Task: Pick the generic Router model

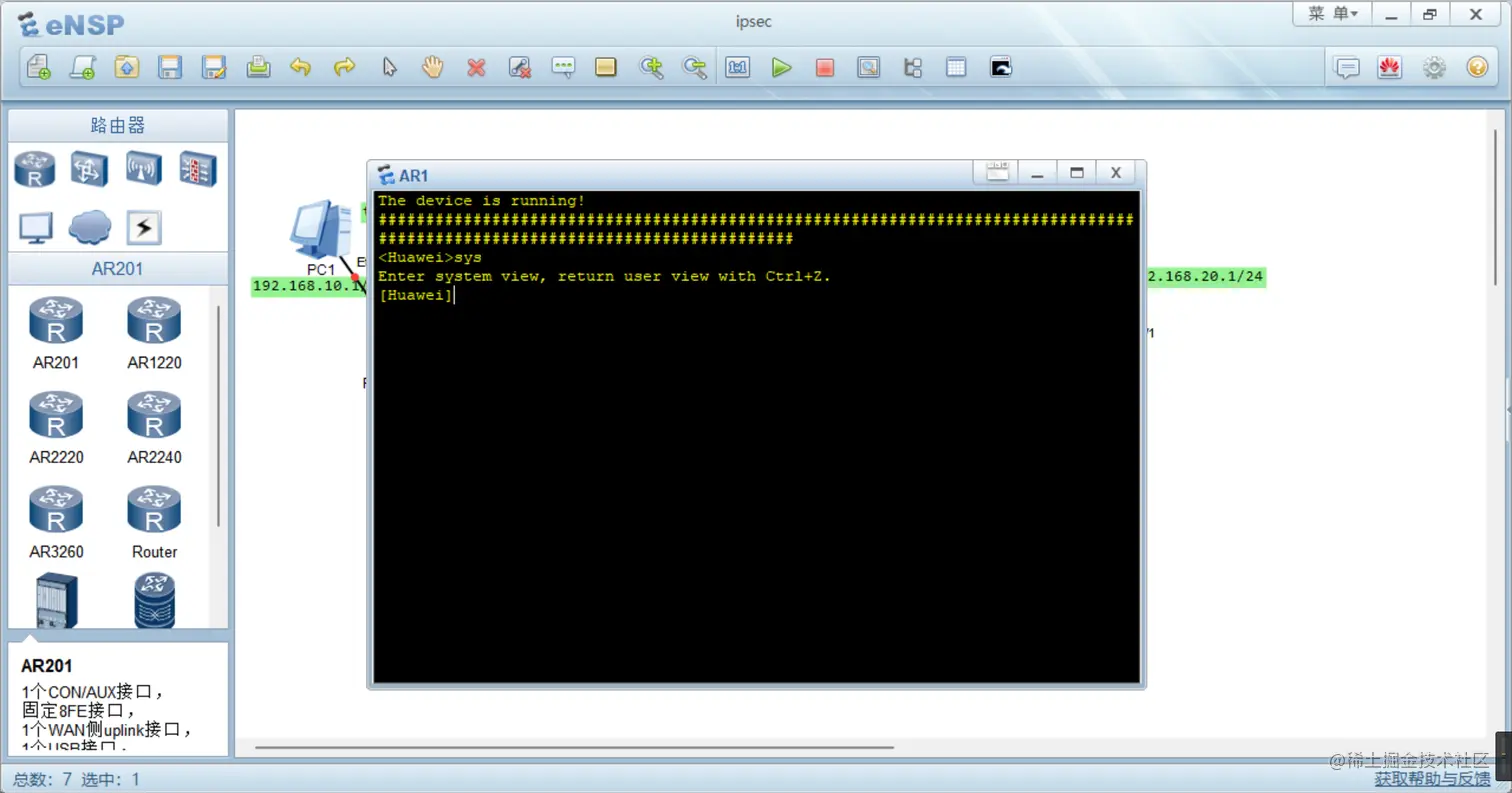Action: click(154, 522)
